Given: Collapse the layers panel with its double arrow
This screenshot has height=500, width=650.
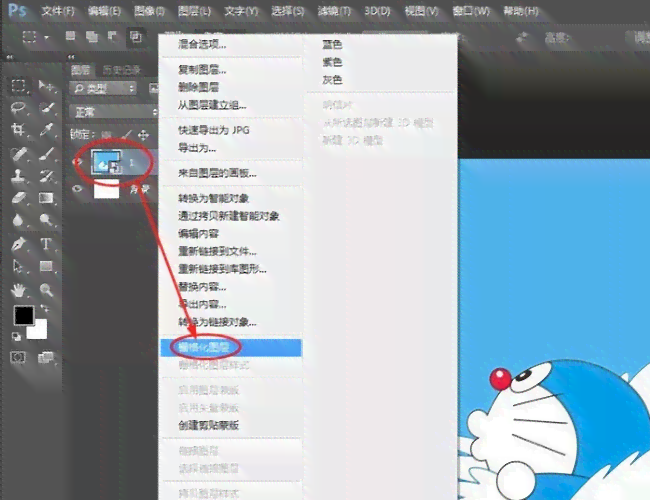Looking at the screenshot, I should point(71,57).
